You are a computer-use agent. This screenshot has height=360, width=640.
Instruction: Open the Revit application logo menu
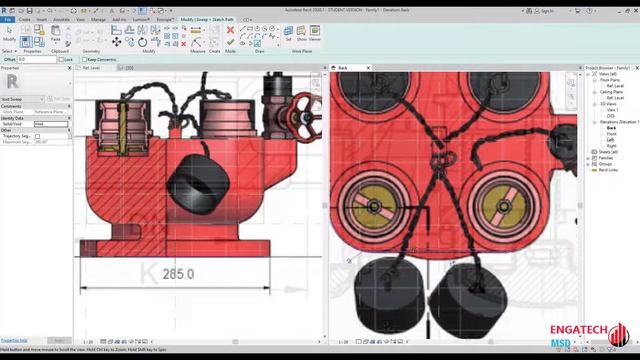4,11
